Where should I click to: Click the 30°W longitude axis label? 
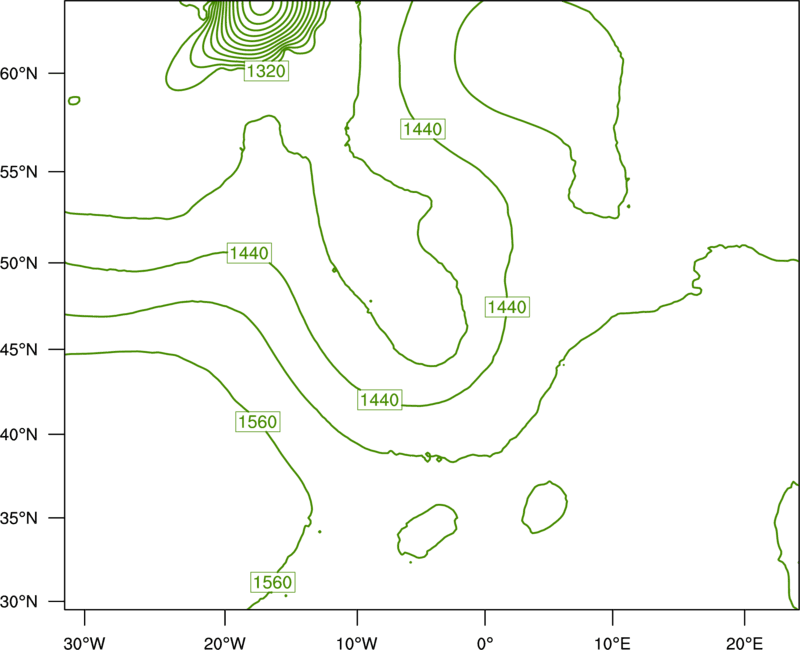point(84,643)
